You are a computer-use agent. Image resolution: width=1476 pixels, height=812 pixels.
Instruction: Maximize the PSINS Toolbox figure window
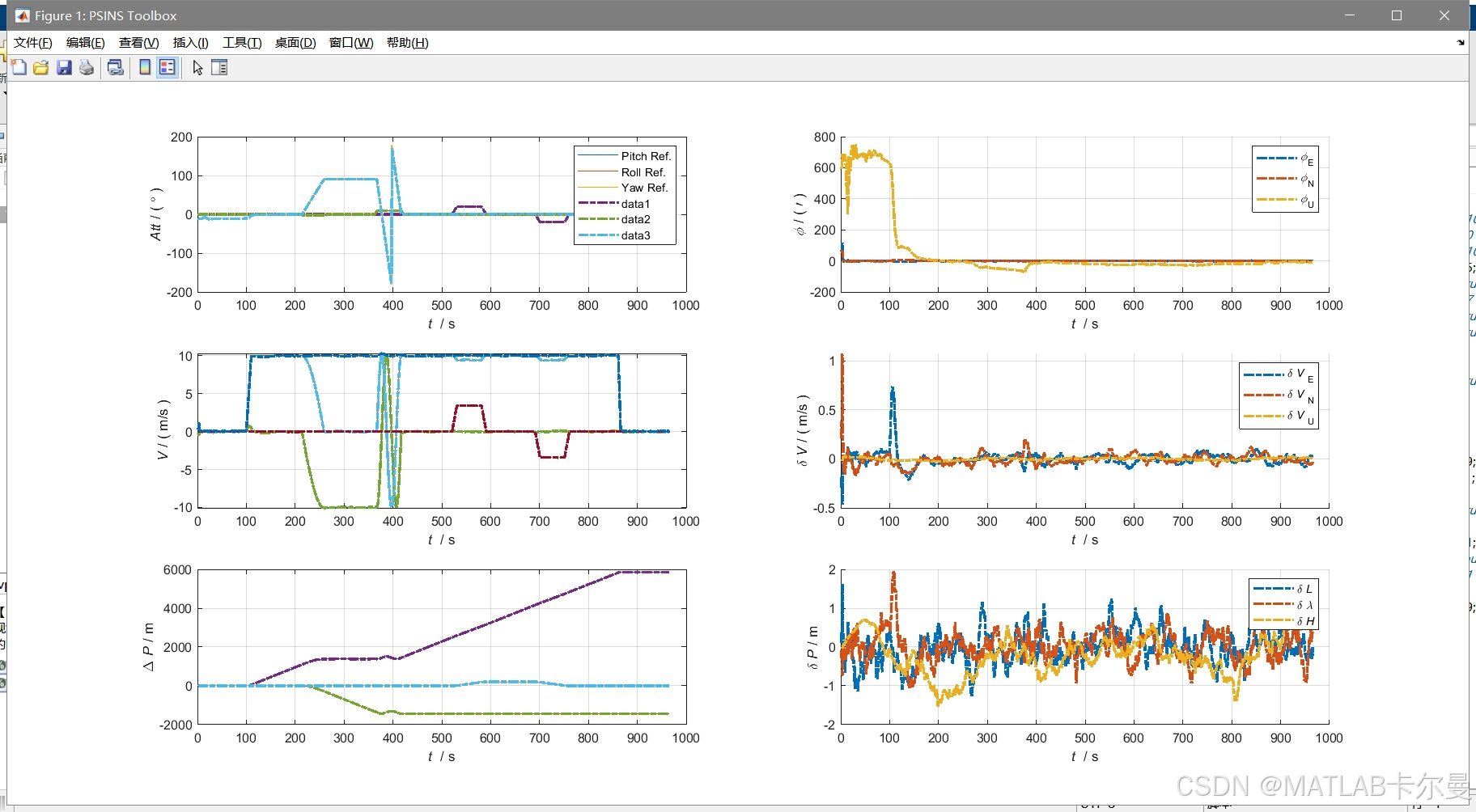pos(1397,15)
